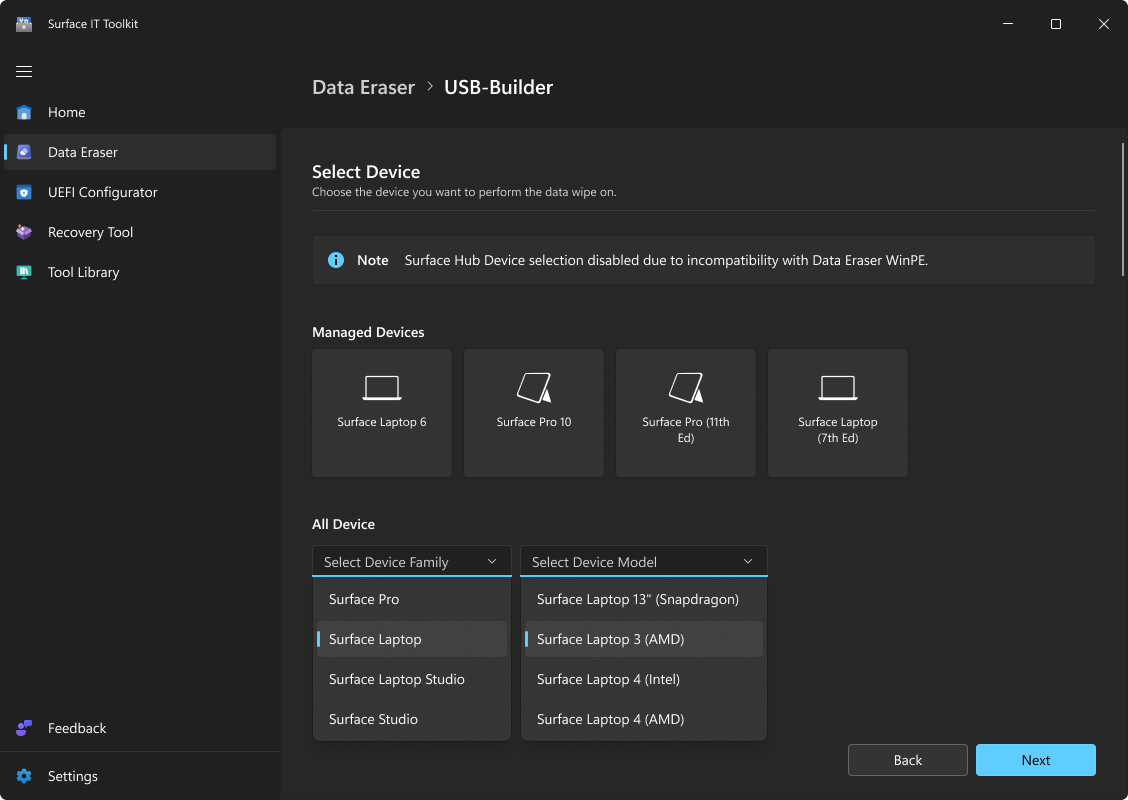Screen dimensions: 1128x800
Task: Click the Surface Pro 10 tablet icon
Action: point(534,388)
